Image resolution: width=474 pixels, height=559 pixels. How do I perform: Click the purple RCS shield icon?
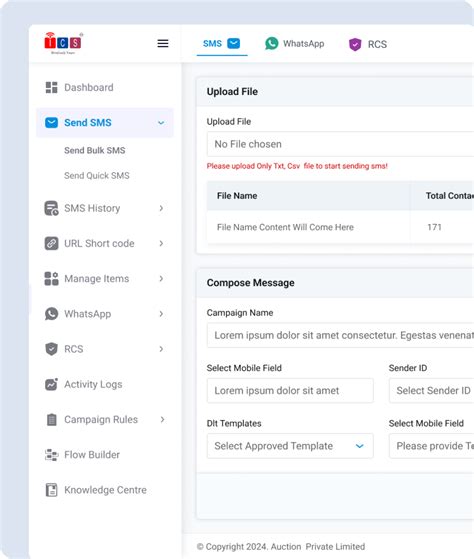355,45
